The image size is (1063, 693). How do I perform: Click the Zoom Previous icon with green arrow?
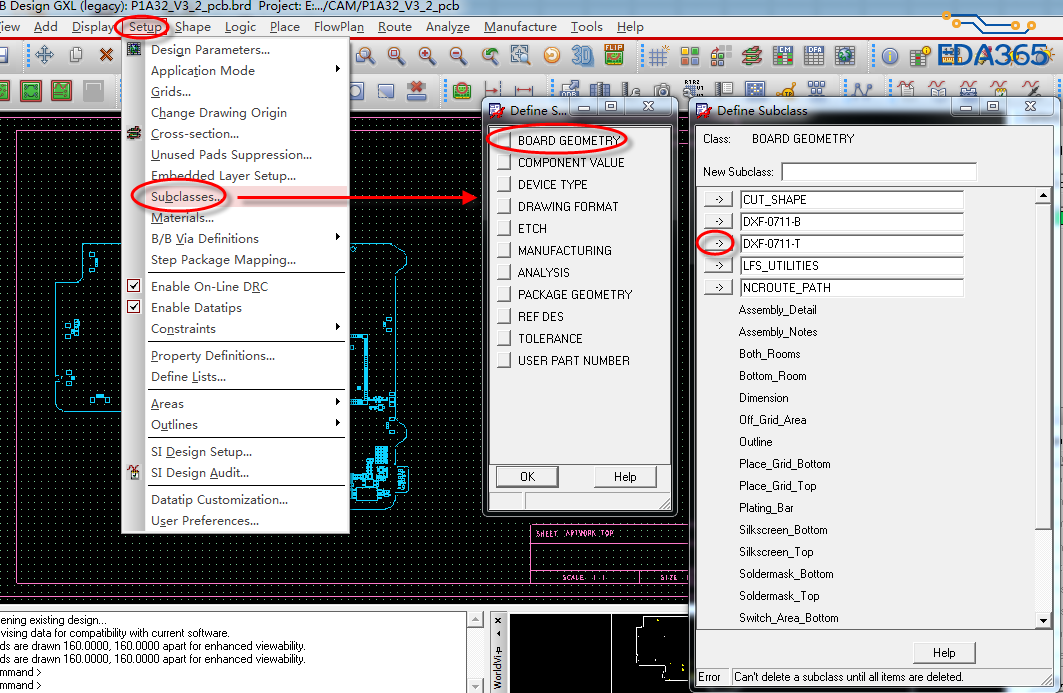pos(490,56)
